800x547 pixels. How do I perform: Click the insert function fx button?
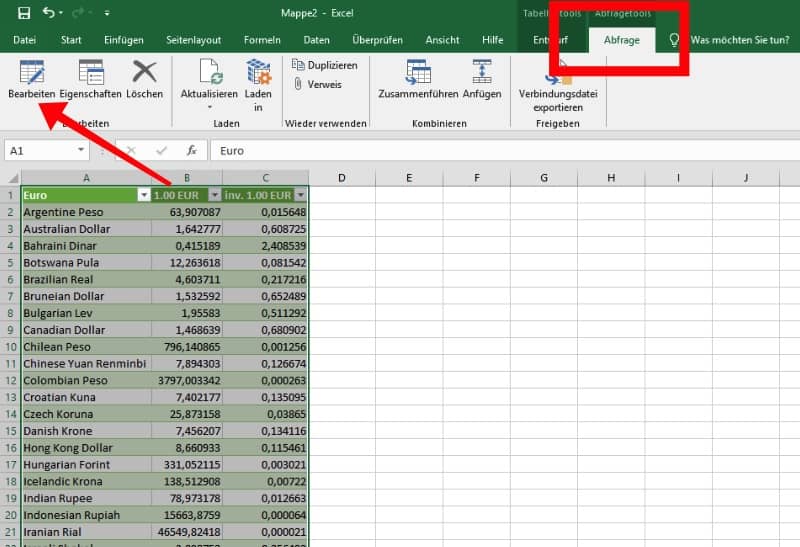tap(191, 151)
